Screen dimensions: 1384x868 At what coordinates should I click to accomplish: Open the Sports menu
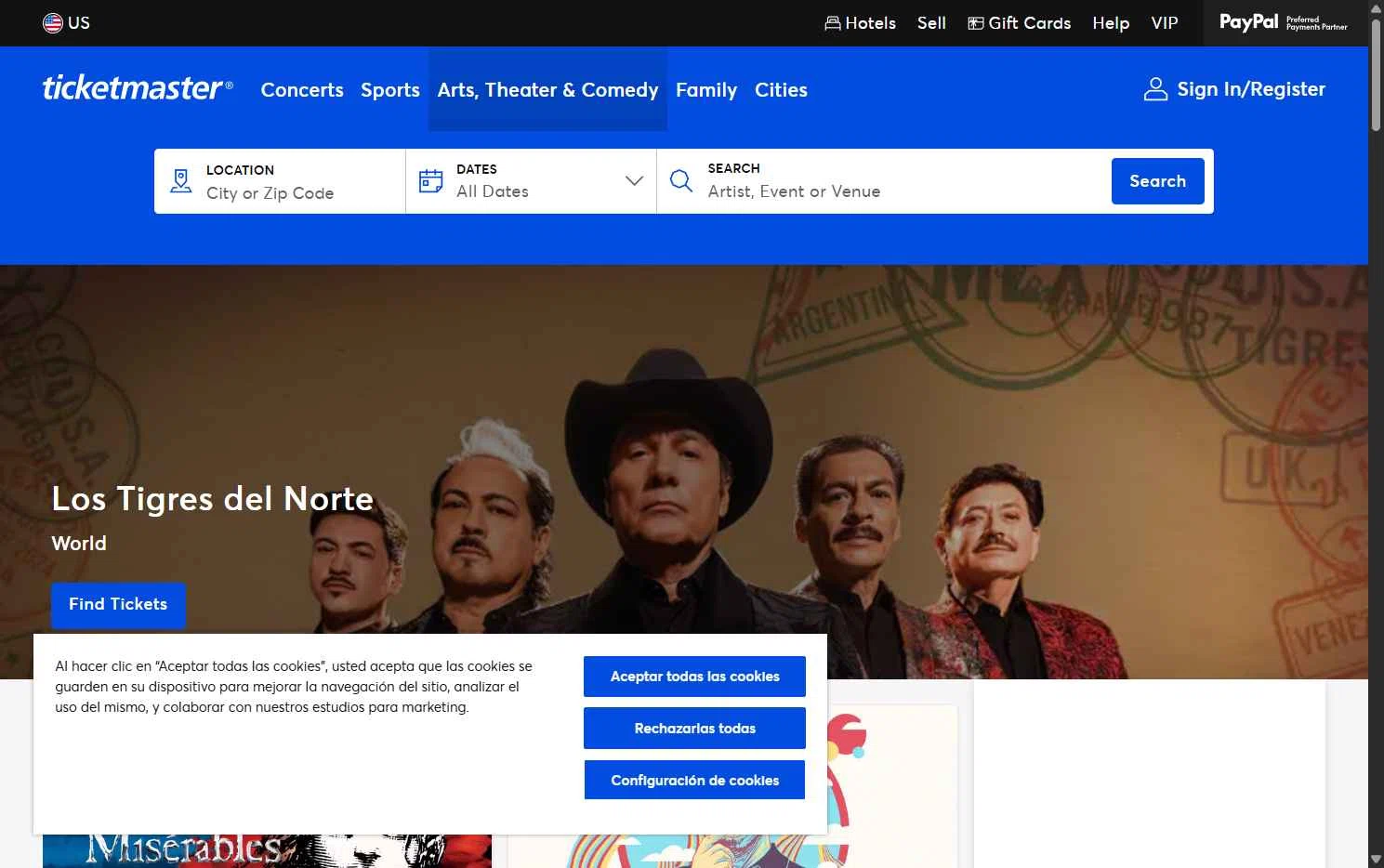(390, 90)
